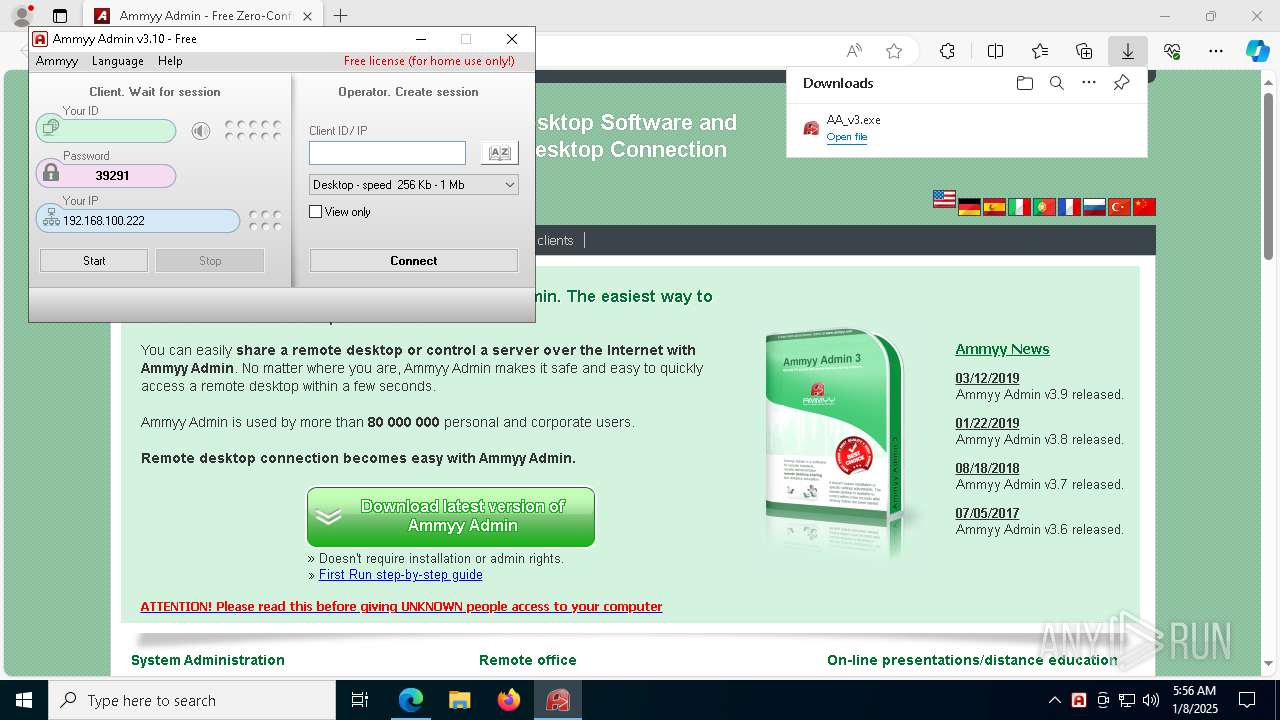Open downloads folder icon in Downloads panel

pyautogui.click(x=1024, y=83)
